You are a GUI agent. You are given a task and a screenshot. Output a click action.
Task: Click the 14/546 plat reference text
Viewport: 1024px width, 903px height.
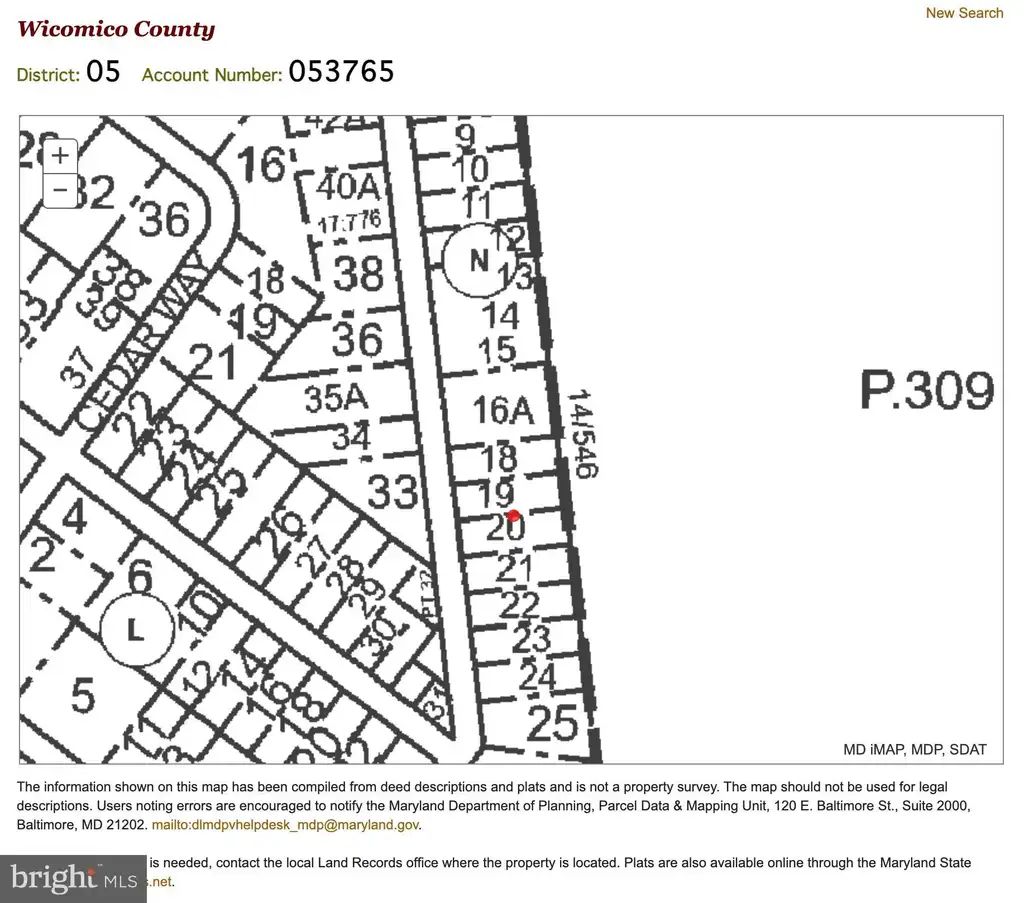[582, 434]
